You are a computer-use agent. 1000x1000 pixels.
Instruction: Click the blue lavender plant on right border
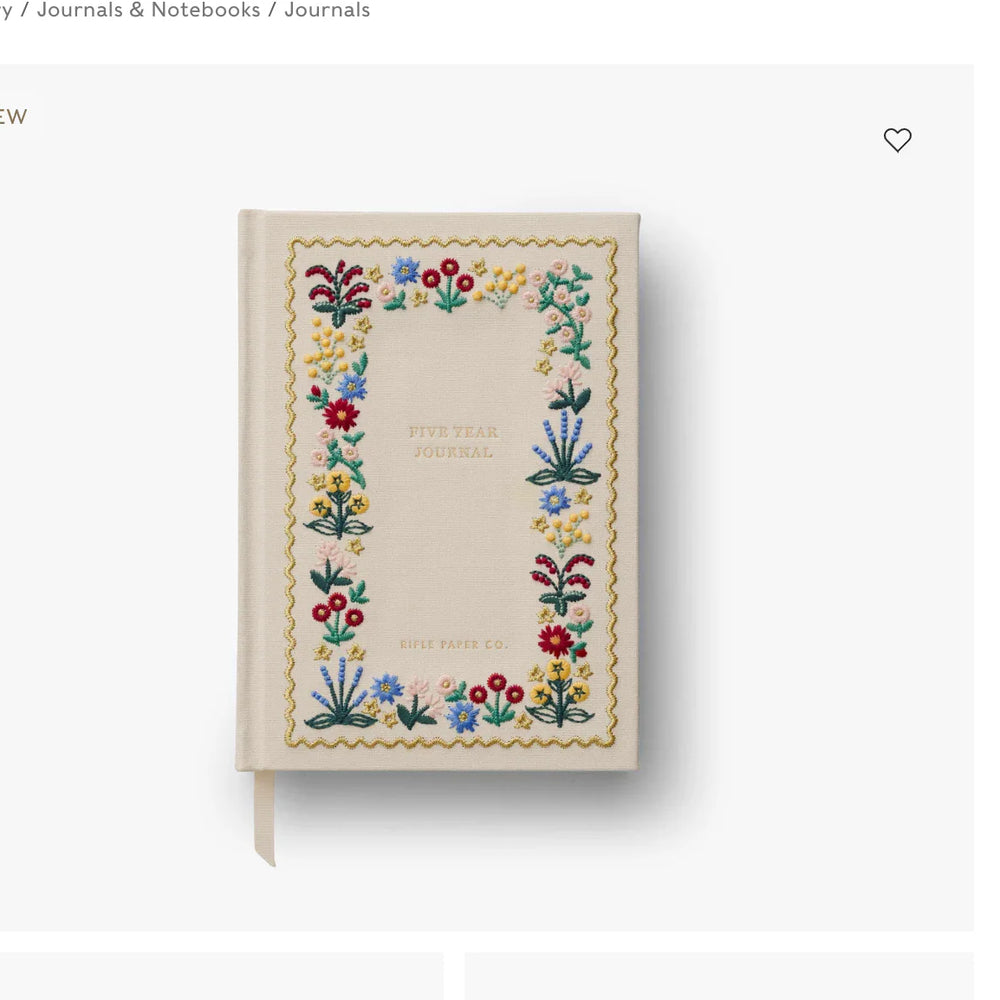[x=562, y=448]
